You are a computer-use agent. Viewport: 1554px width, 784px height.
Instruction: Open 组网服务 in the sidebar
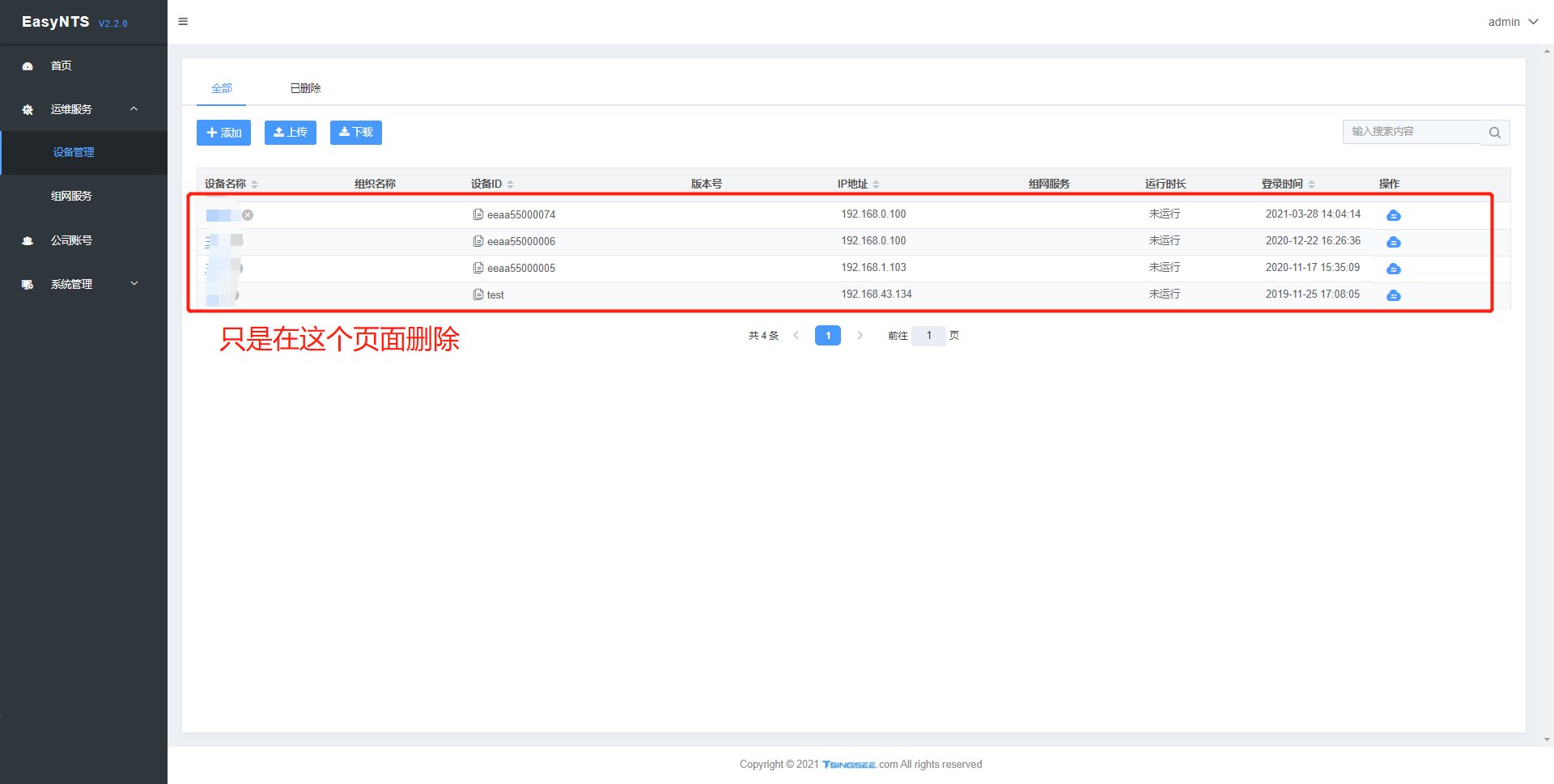click(83, 196)
